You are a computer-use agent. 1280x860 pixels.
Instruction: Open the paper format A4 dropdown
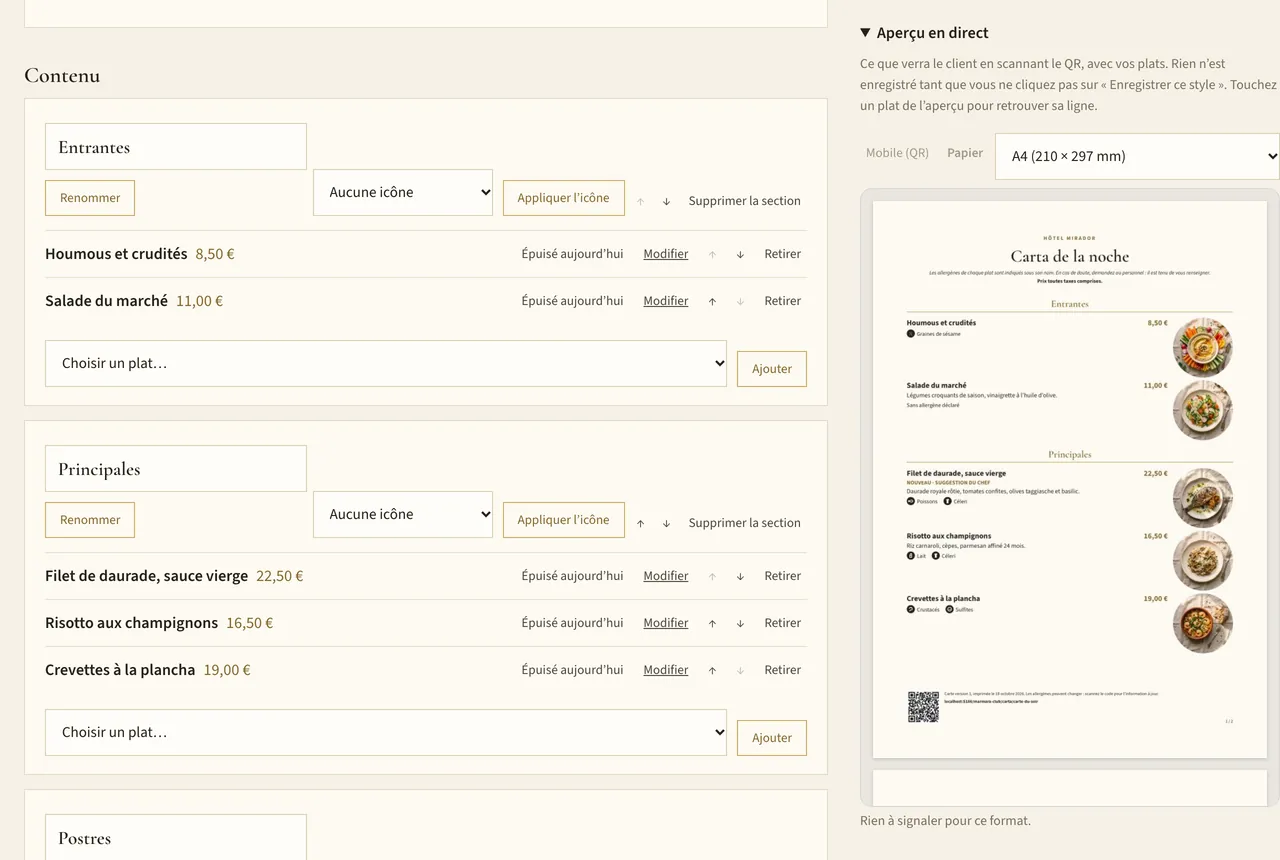click(1137, 156)
